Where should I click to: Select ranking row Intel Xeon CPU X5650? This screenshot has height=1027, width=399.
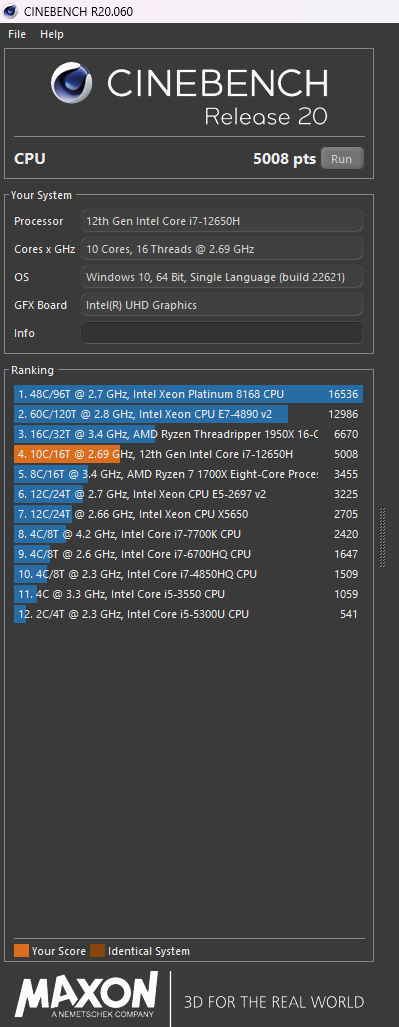[188, 514]
